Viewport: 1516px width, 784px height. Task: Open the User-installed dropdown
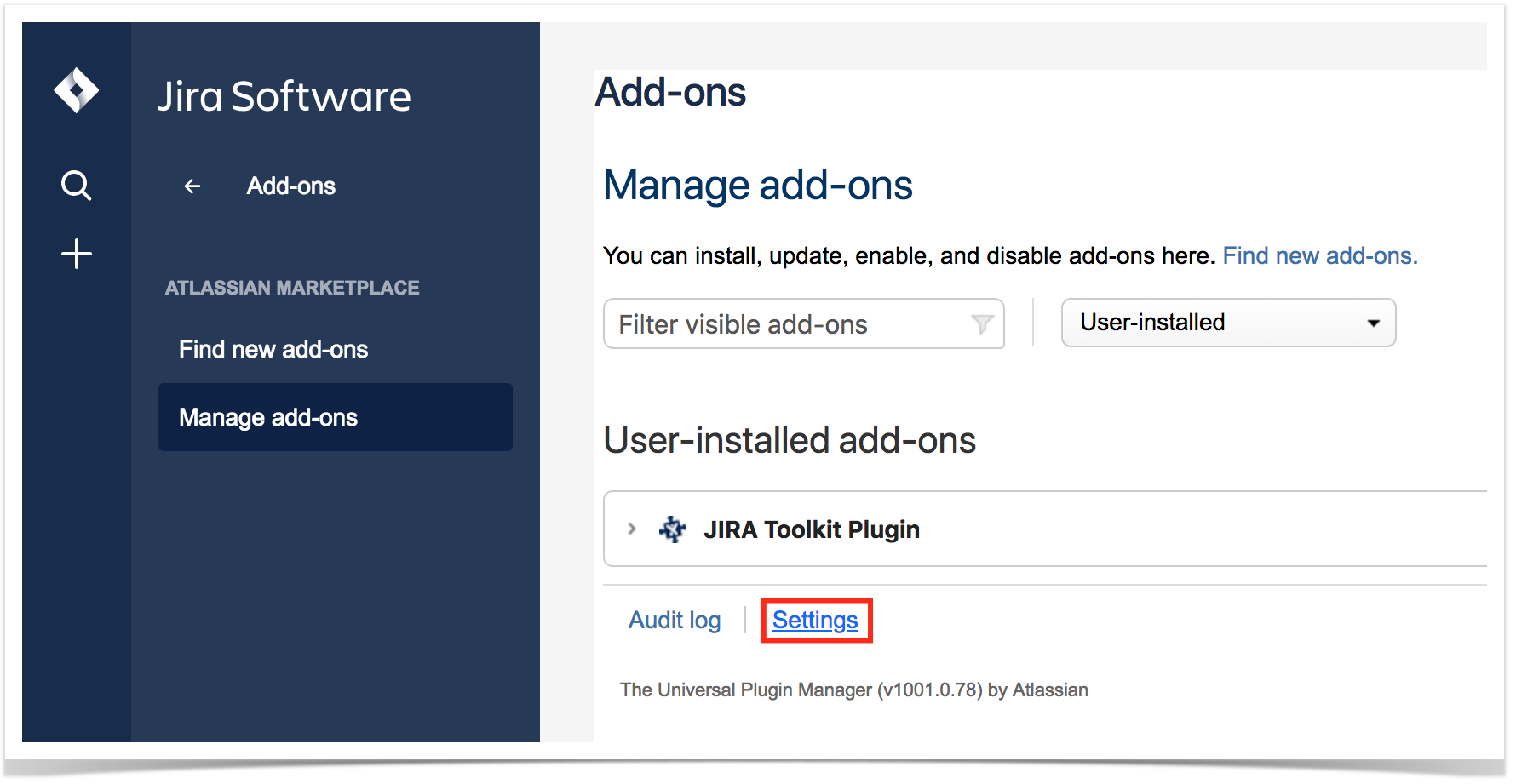click(x=1228, y=323)
